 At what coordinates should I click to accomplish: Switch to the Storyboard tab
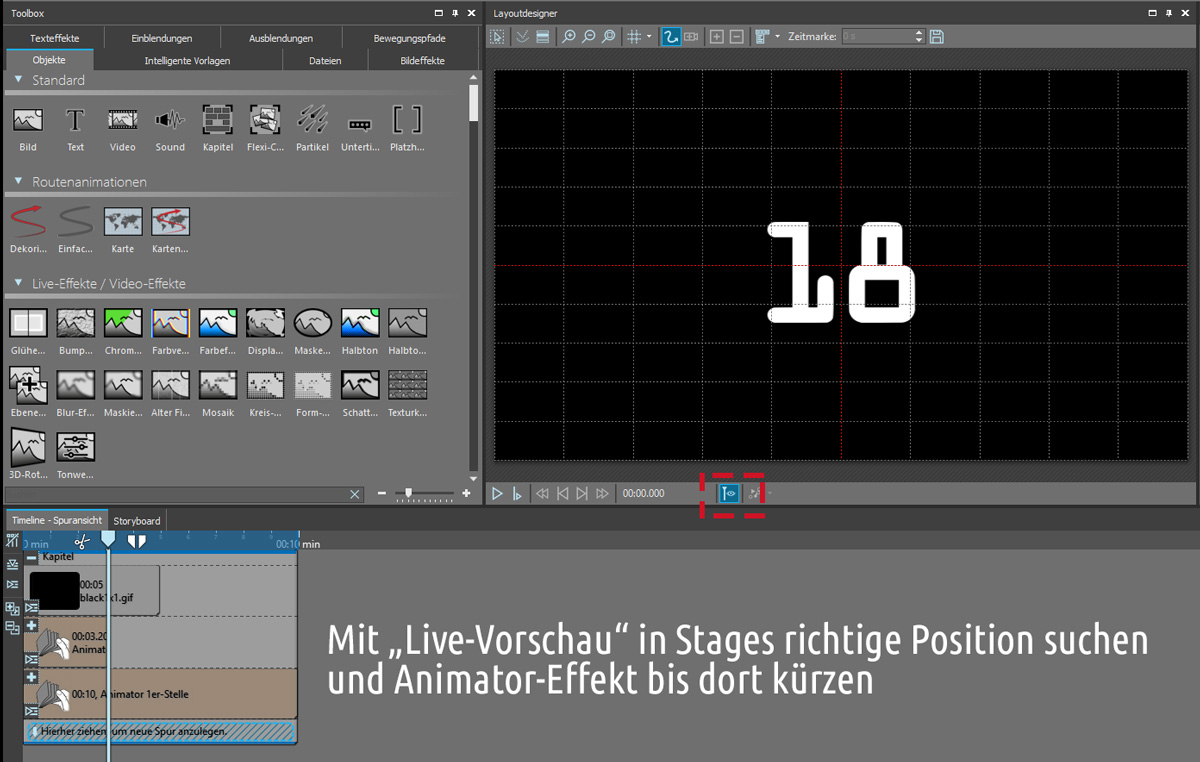[x=137, y=521]
